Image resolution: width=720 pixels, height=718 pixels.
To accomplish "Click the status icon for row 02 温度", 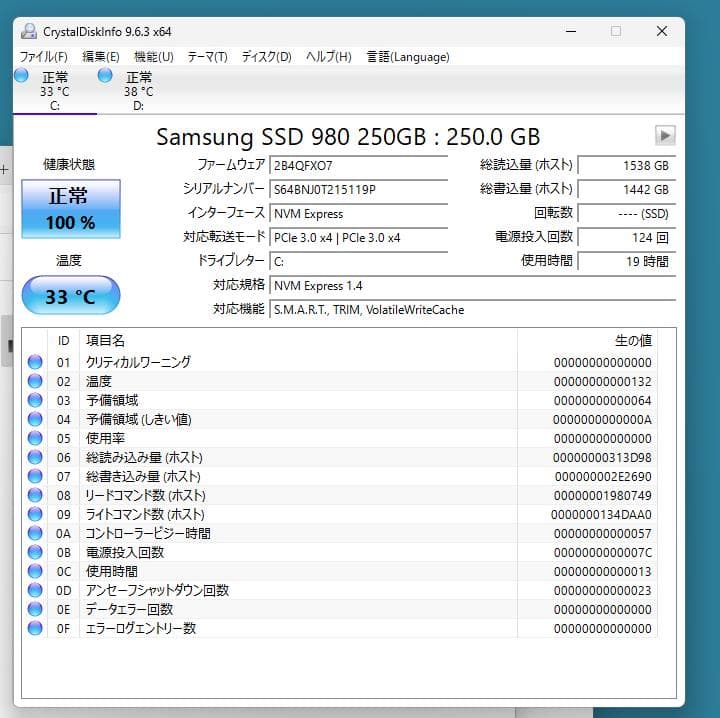I will click(x=35, y=381).
